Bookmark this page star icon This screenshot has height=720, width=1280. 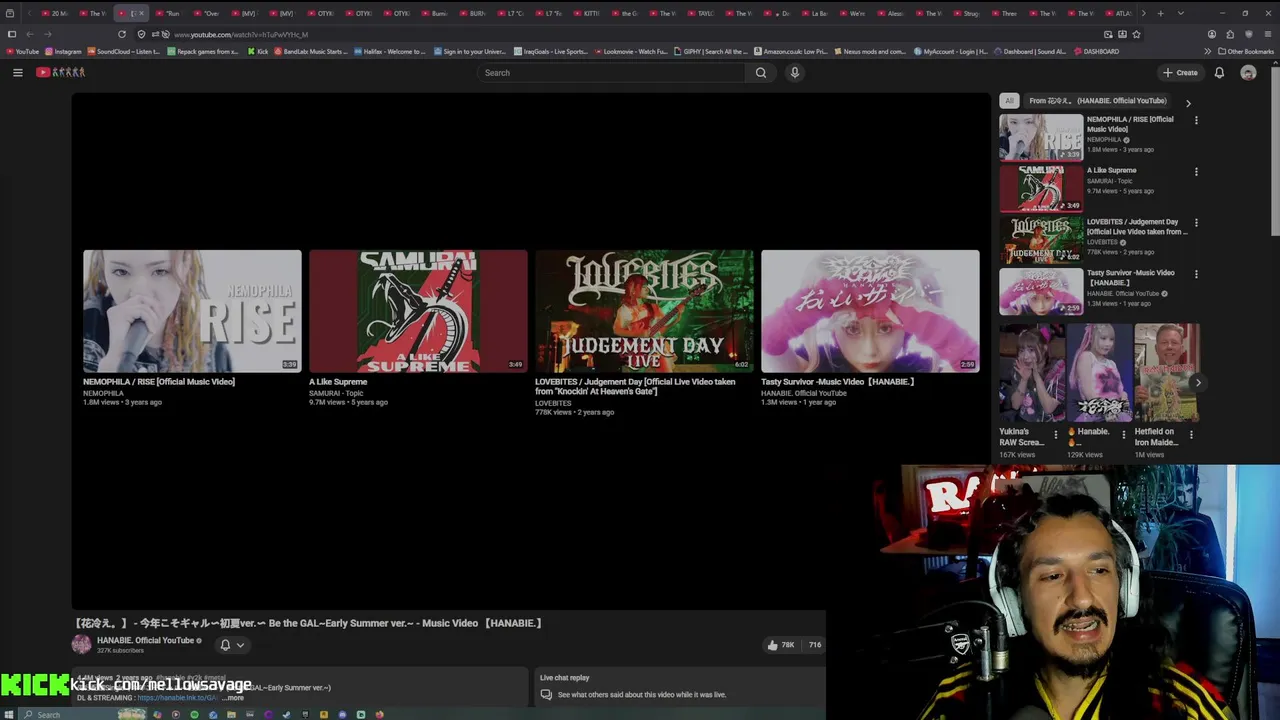click(x=1136, y=34)
